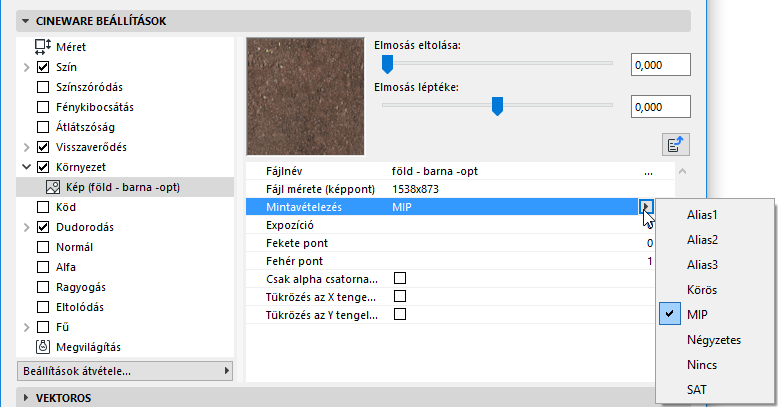Select the Kép (föld - barna -opt) row
Viewport: 778px width, 407px height.
tap(125, 187)
